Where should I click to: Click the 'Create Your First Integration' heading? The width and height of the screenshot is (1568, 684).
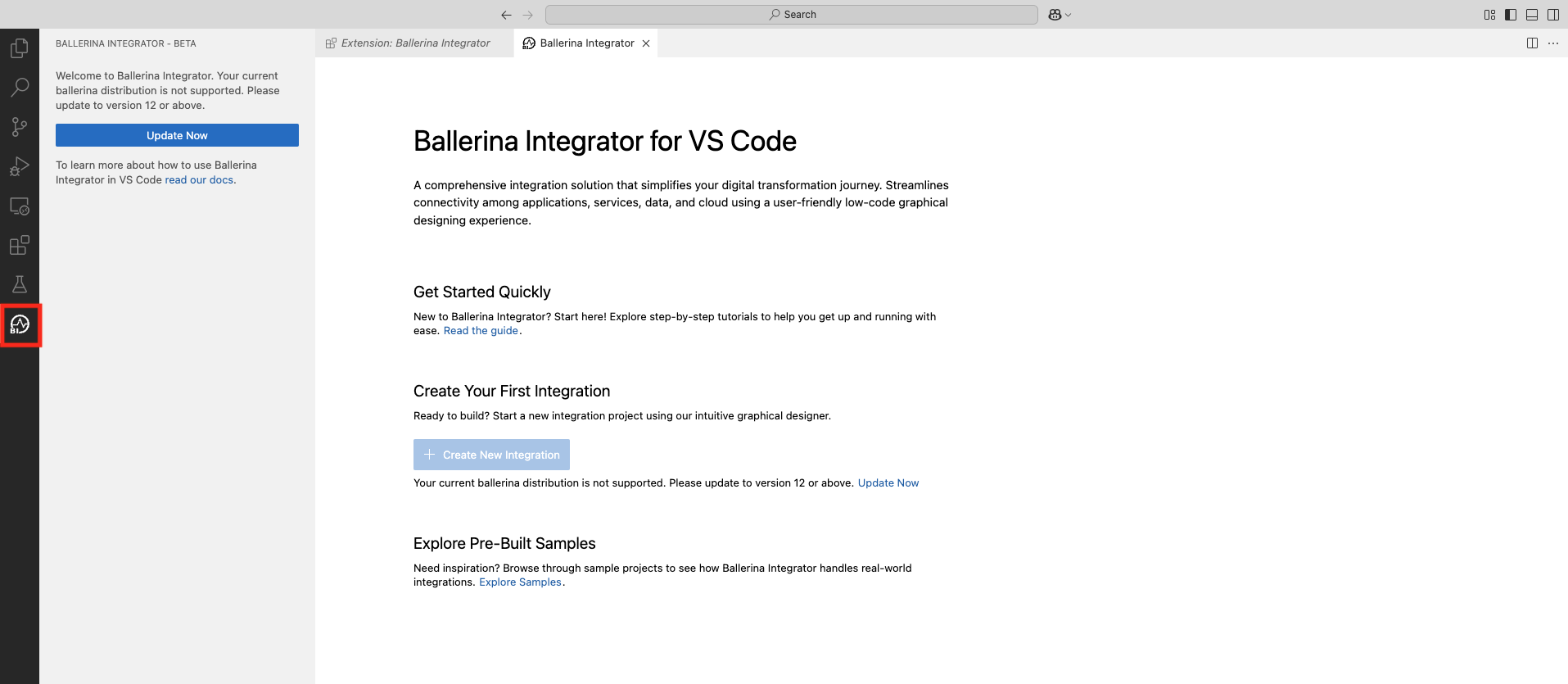[512, 392]
